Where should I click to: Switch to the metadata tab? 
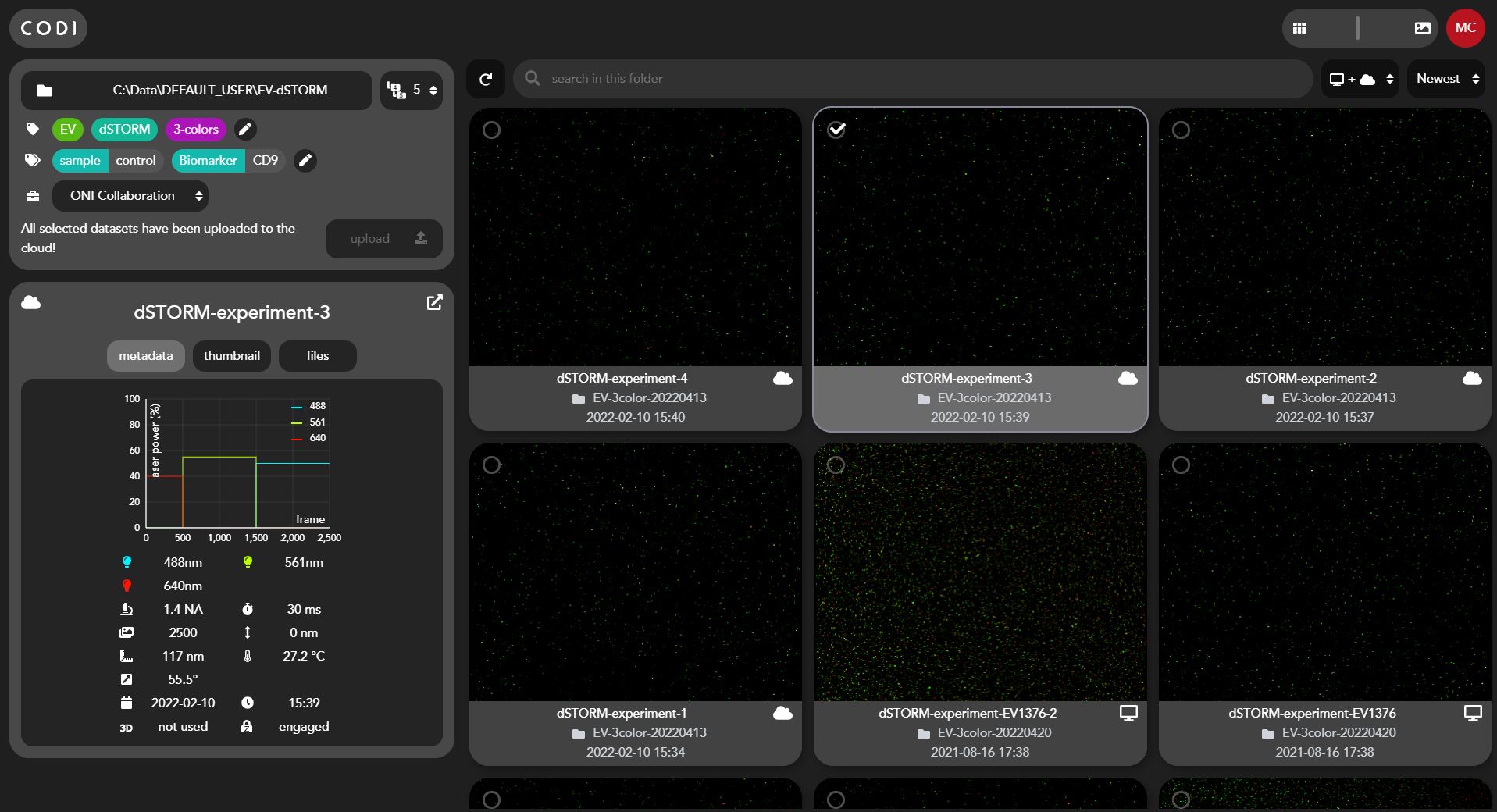[x=146, y=356]
